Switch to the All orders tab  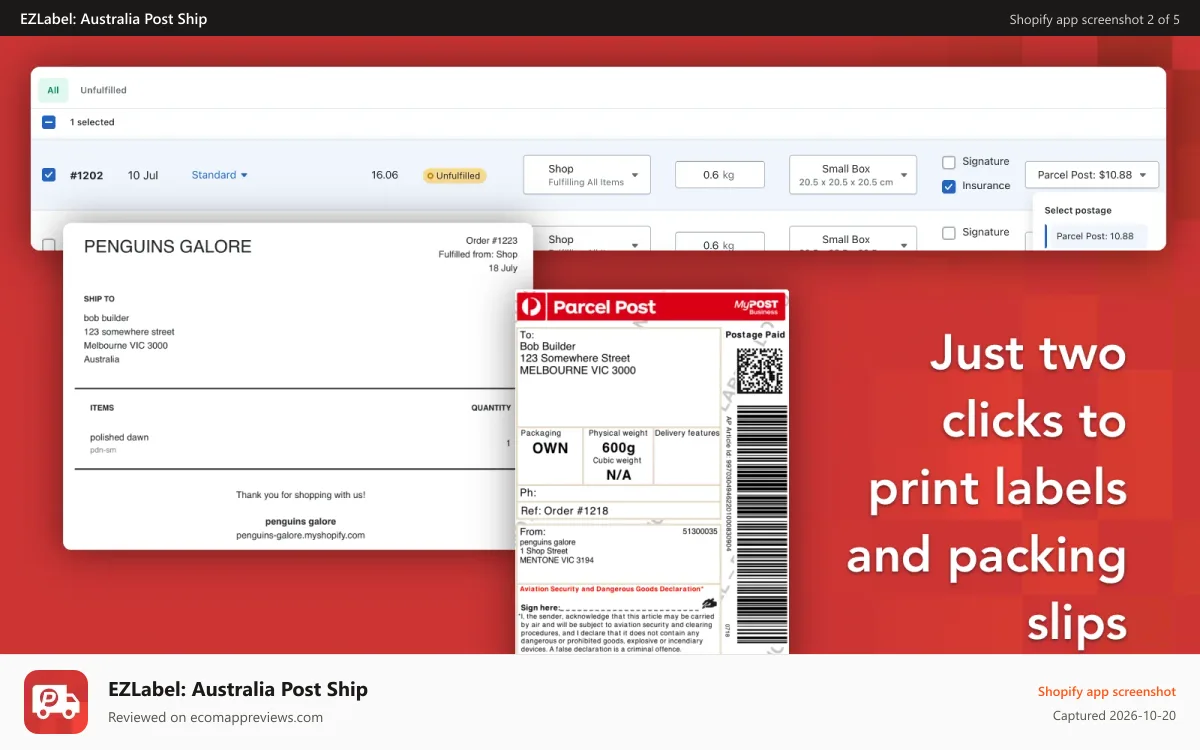point(53,90)
